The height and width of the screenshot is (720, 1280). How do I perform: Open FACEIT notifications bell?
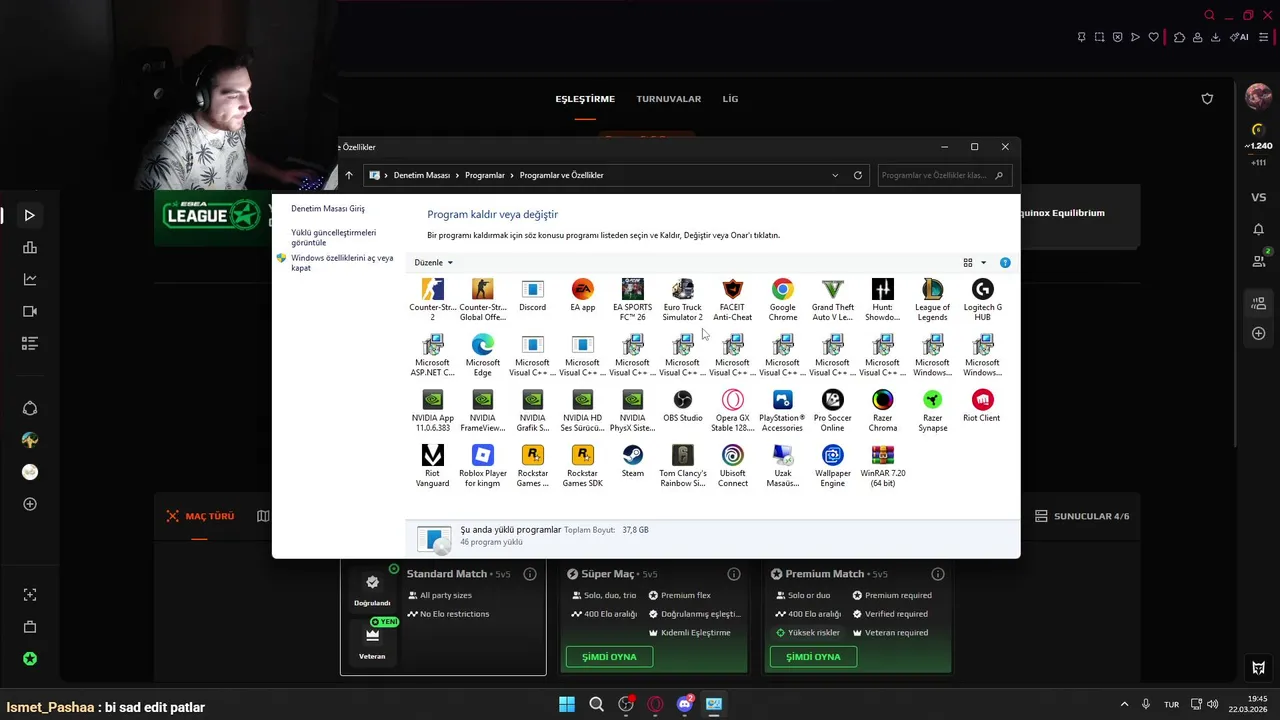tap(1259, 229)
